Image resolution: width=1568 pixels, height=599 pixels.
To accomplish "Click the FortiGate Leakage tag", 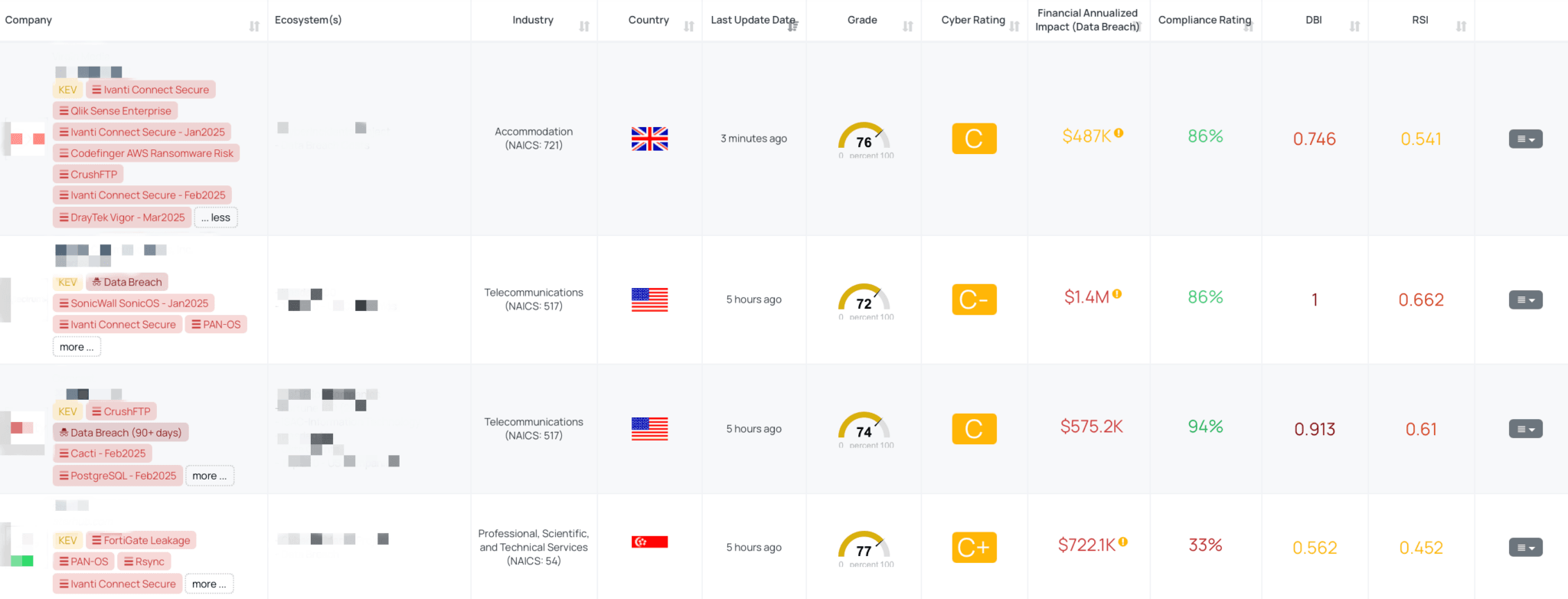I will [141, 541].
